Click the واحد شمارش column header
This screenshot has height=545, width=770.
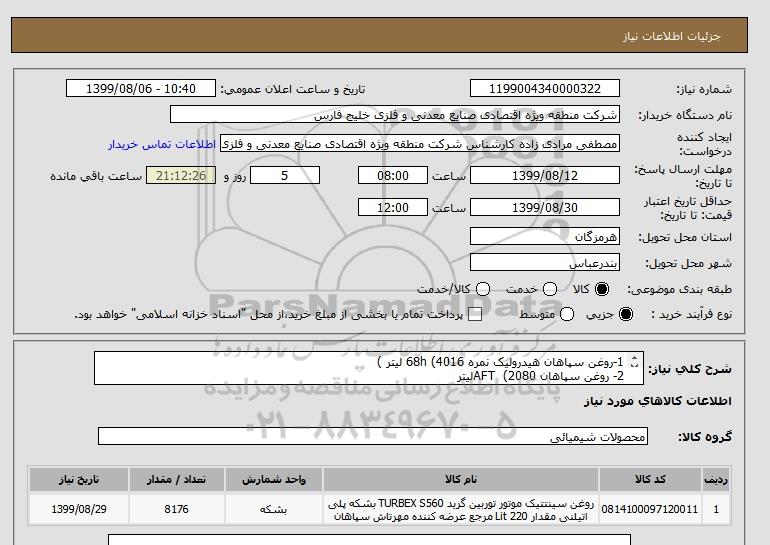(274, 479)
